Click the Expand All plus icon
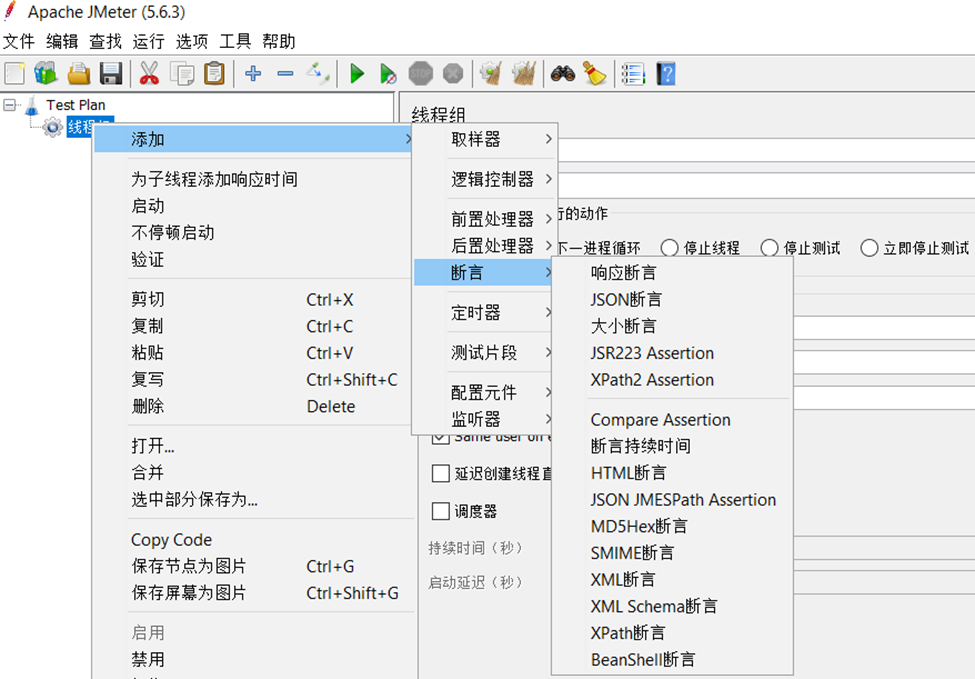This screenshot has height=679, width=975. tap(253, 73)
